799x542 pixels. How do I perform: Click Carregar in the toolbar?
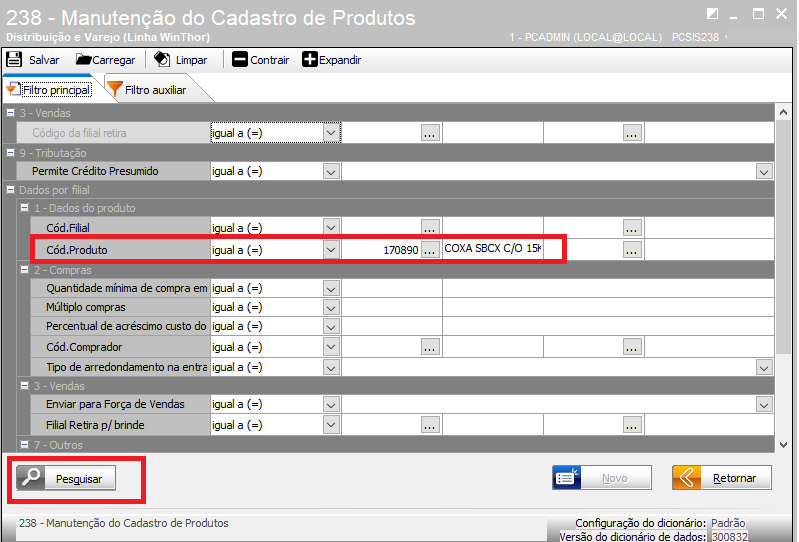coord(105,60)
